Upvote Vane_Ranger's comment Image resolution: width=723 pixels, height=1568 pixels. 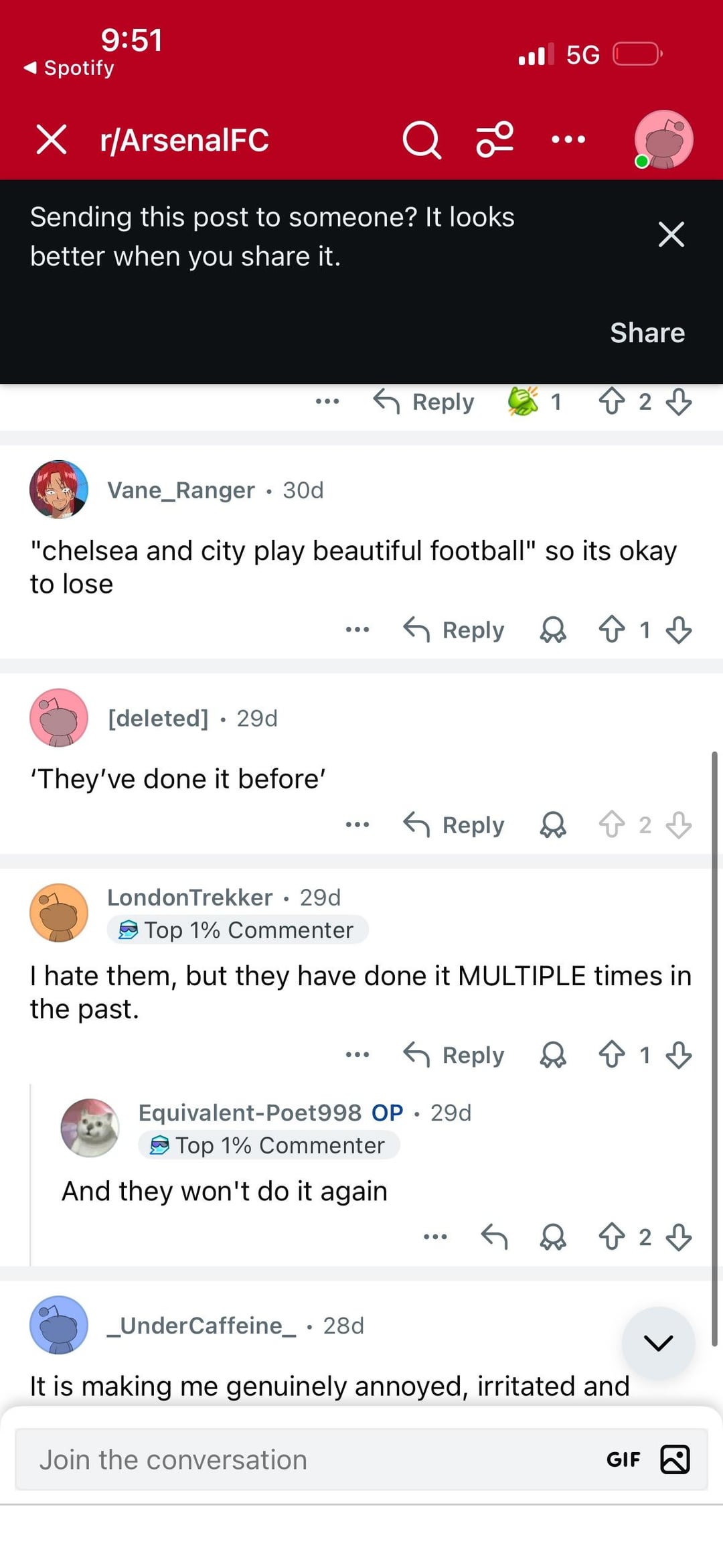click(x=611, y=630)
